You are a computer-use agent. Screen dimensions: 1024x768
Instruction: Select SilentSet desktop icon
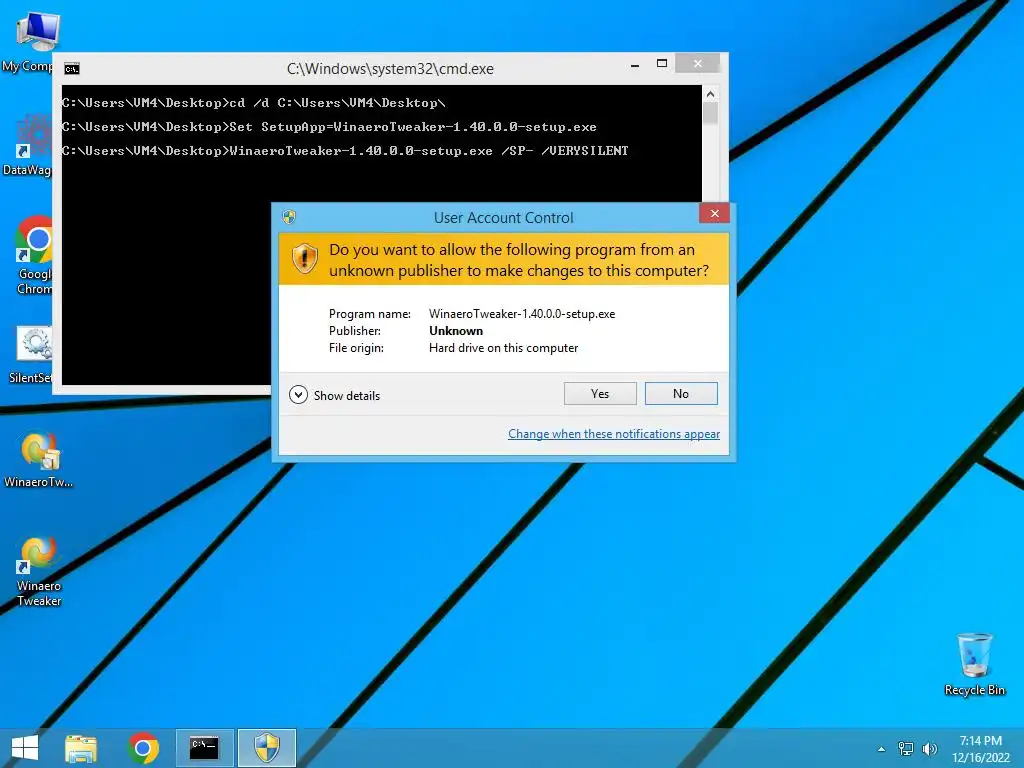point(31,355)
